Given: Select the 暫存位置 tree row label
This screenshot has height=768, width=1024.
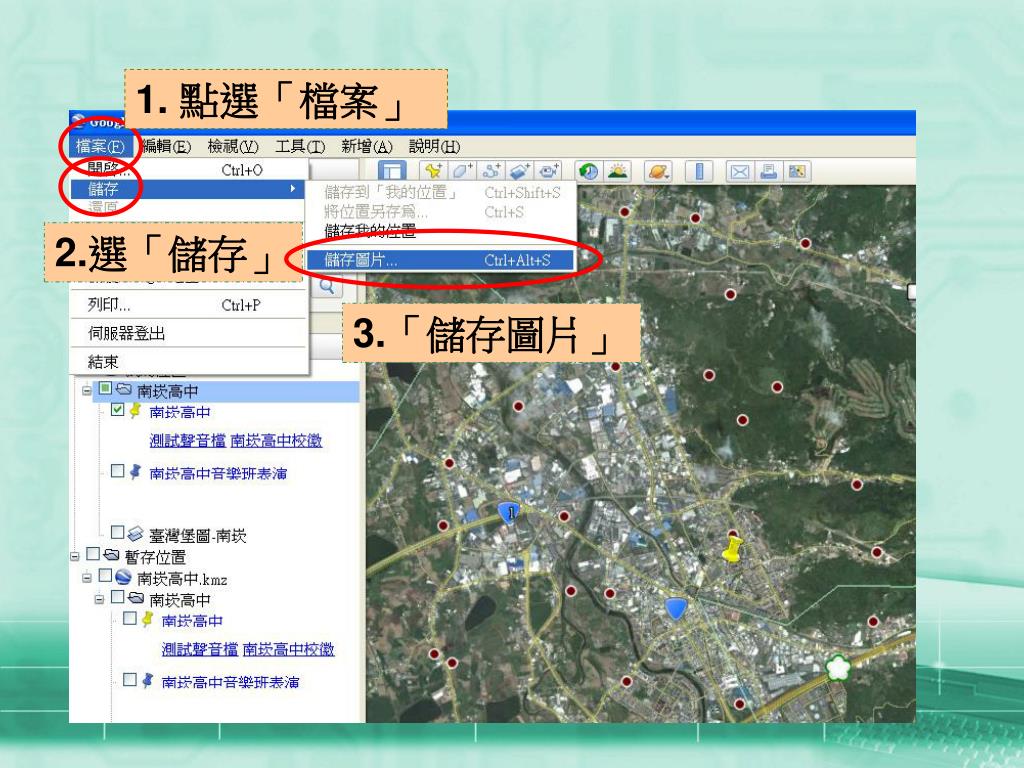Looking at the screenshot, I should 155,557.
